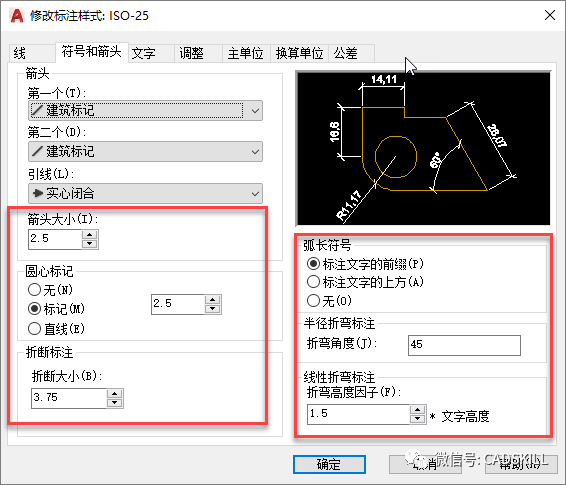
Task: Increase 折断大小 with the up arrow
Action: click(115, 394)
